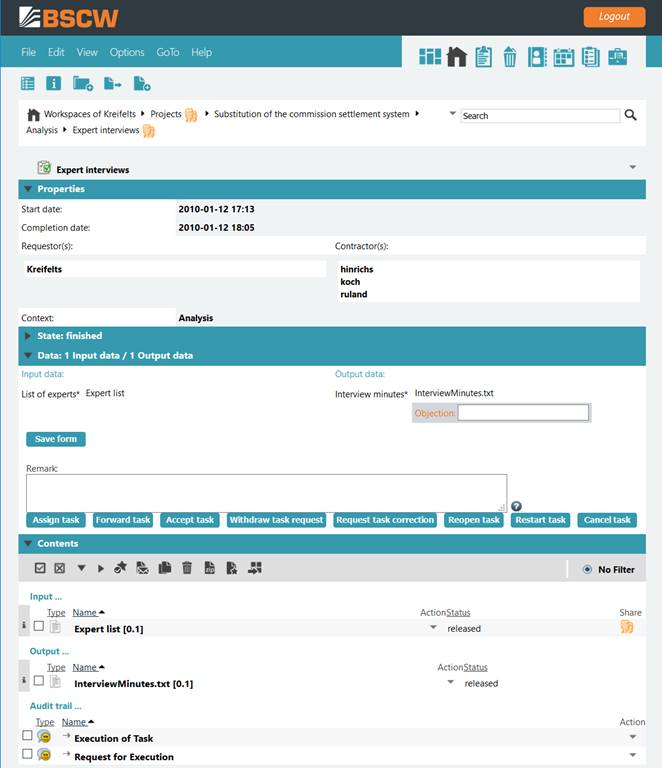Tick the InterviewMinutes.txt checkbox

(x=39, y=681)
